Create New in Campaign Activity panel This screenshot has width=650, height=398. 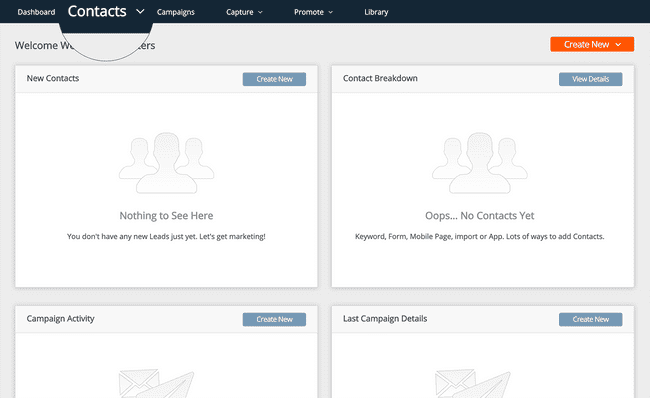(274, 320)
